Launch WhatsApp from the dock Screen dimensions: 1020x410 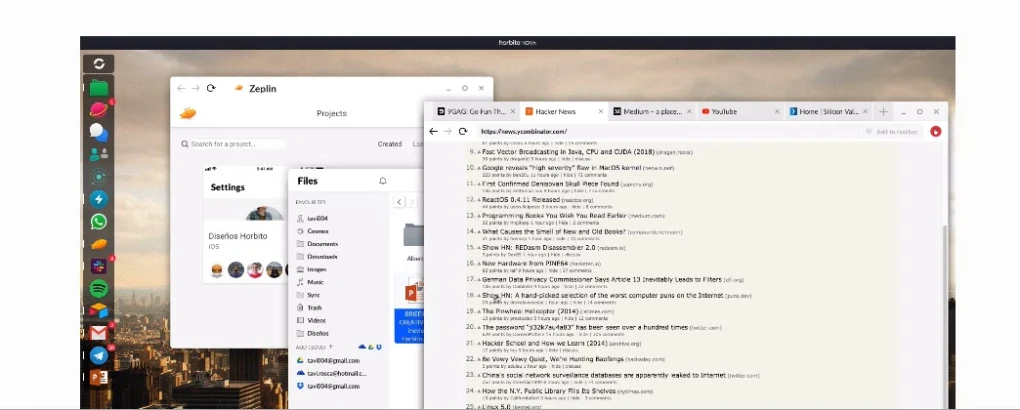click(x=99, y=221)
